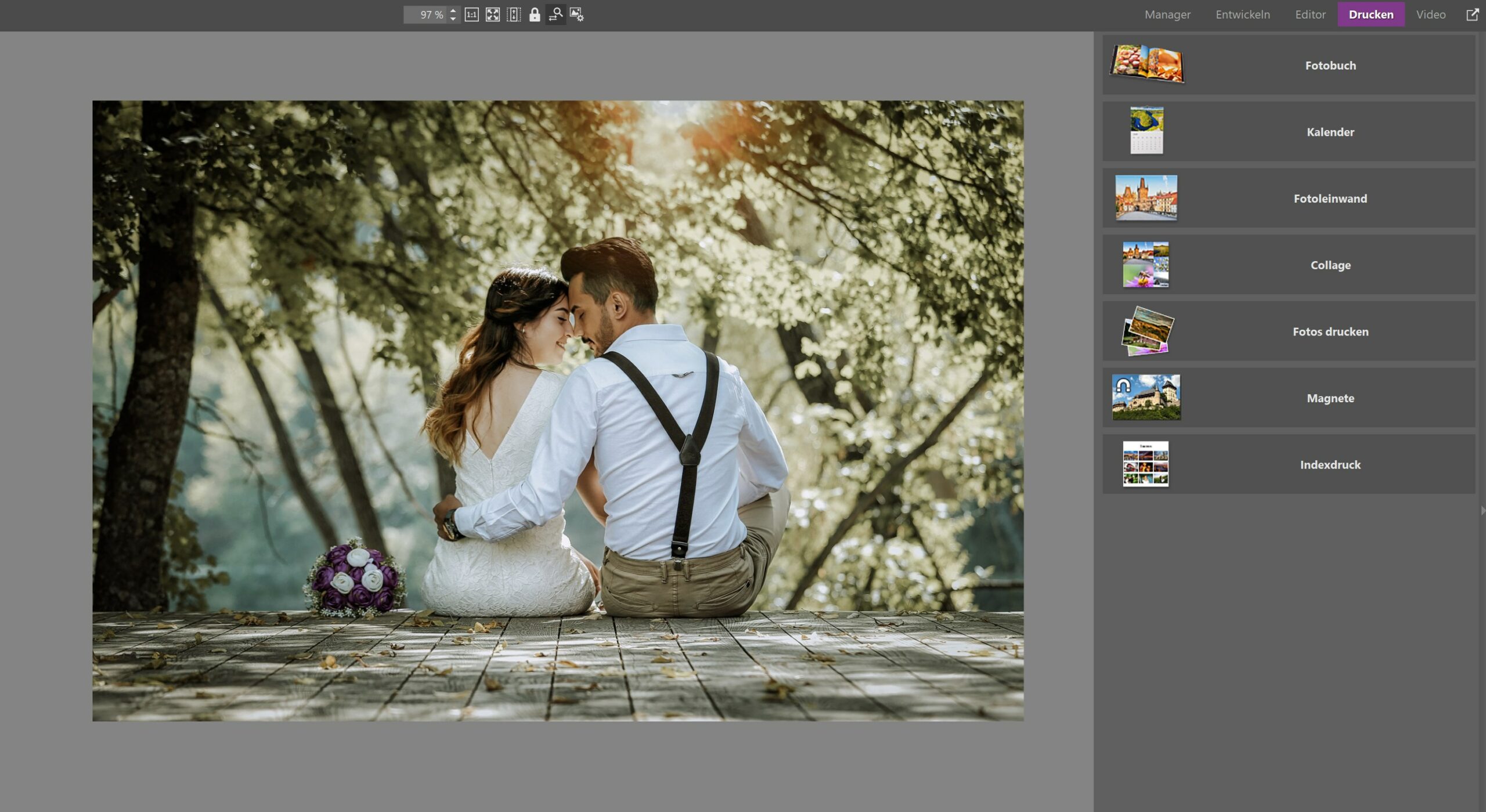Fit the image to window height
The width and height of the screenshot is (1486, 812).
coord(514,15)
